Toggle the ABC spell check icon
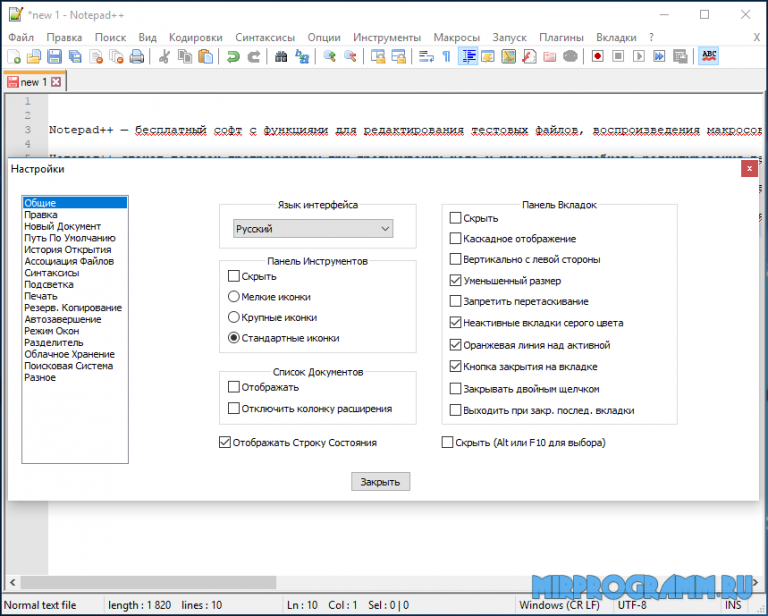This screenshot has width=768, height=616. 708,57
